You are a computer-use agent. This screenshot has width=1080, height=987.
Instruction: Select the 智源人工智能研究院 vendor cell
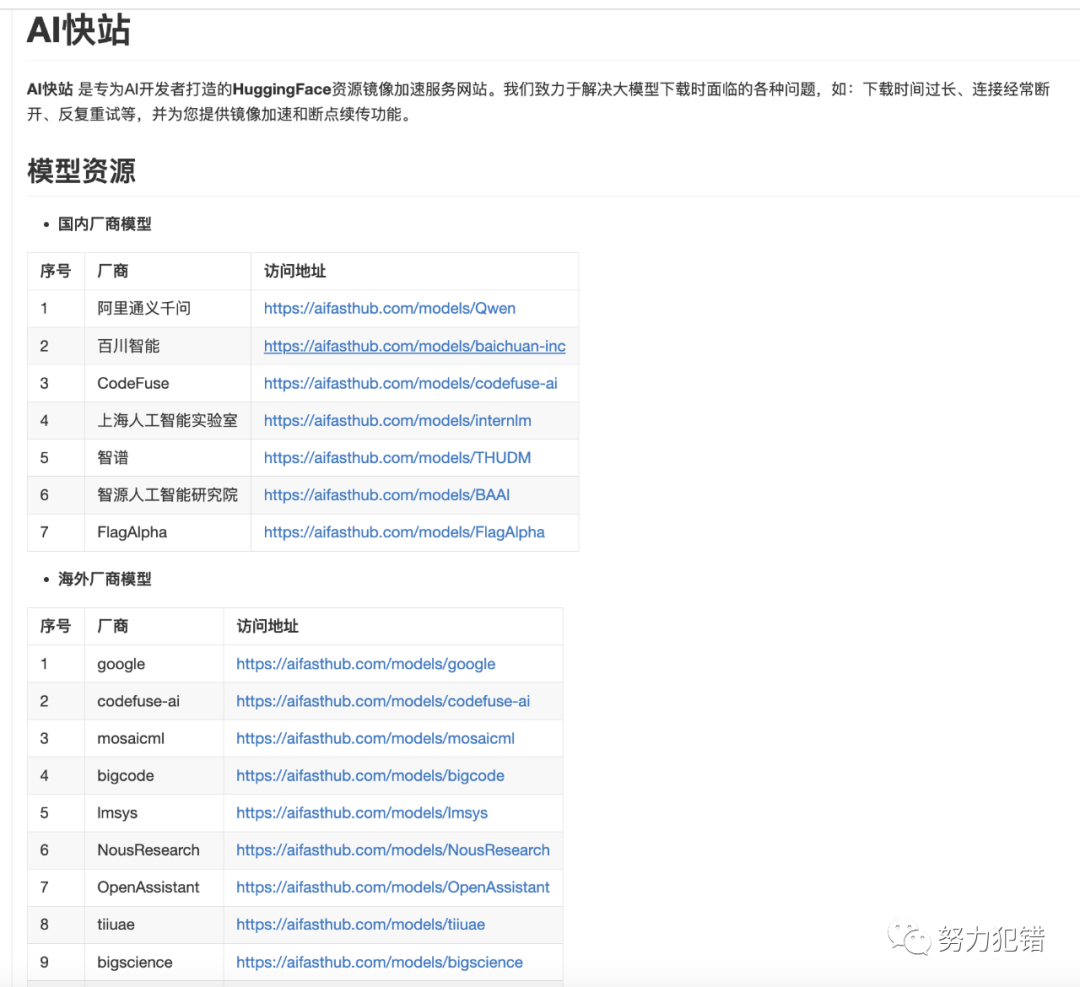pos(167,495)
